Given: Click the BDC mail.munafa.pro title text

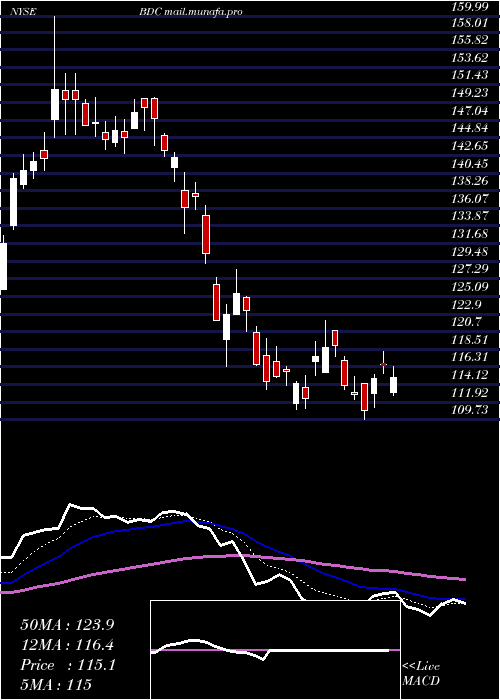Looking at the screenshot, I should pos(191,12).
